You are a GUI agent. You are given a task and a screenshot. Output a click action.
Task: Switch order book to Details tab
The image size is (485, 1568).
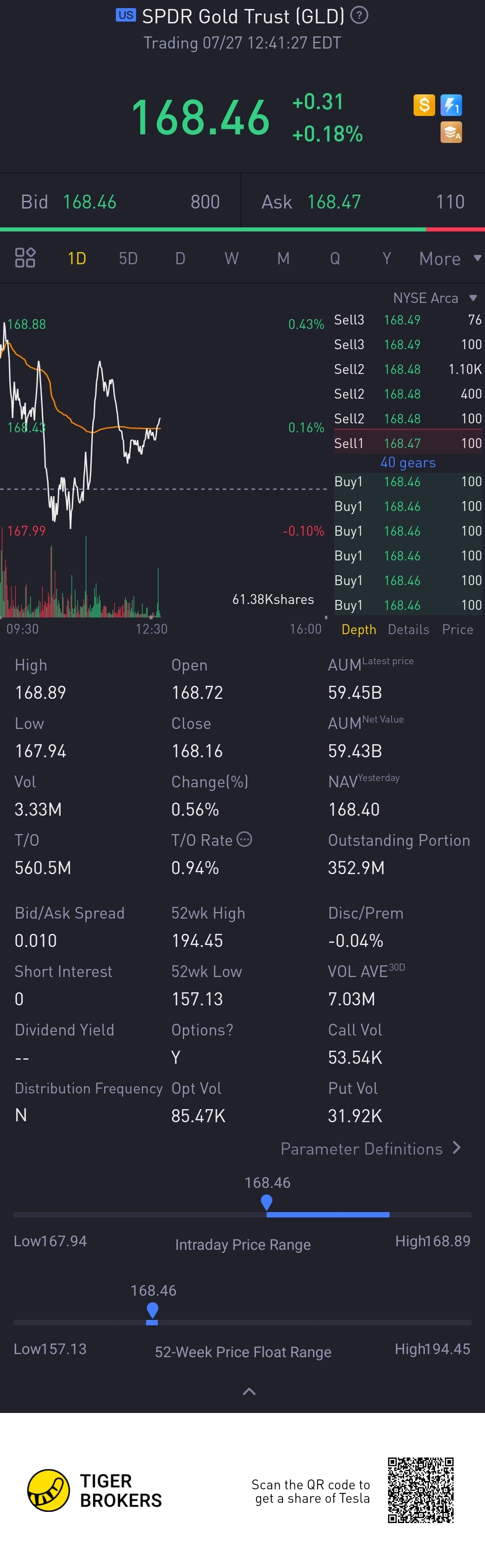(408, 629)
